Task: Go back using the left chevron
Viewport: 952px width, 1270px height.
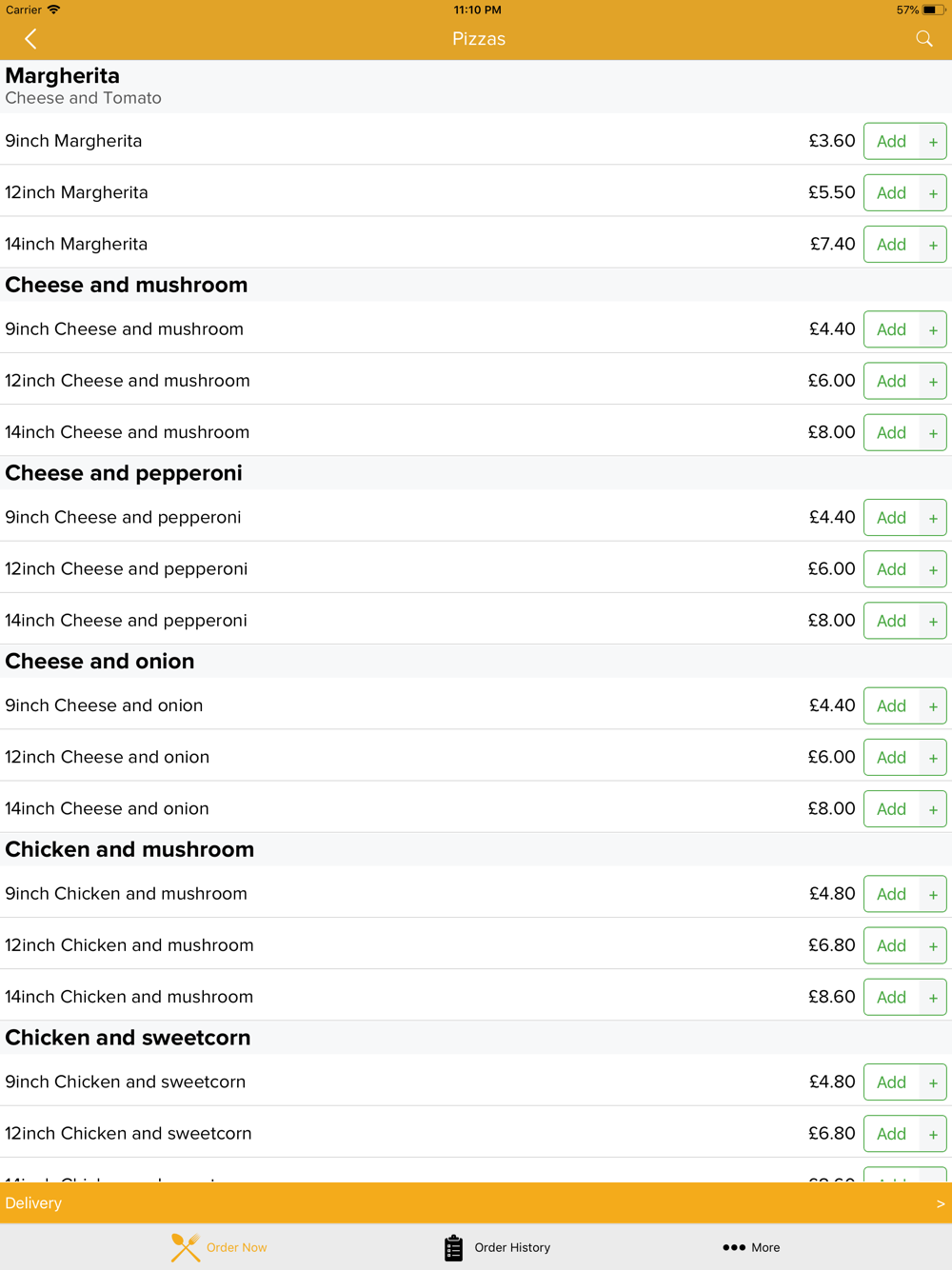Action: (30, 39)
